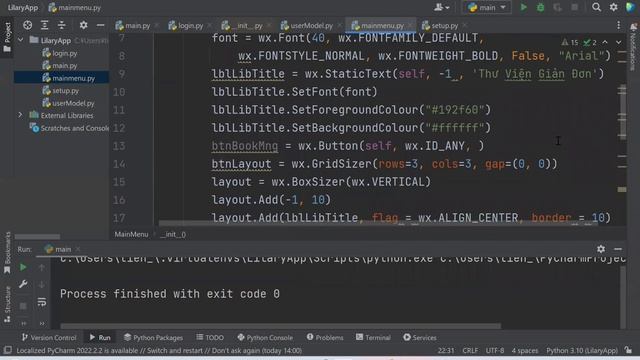This screenshot has height=360, width=640.
Task: Click Run console horizontal scrollbar
Action: point(280,326)
